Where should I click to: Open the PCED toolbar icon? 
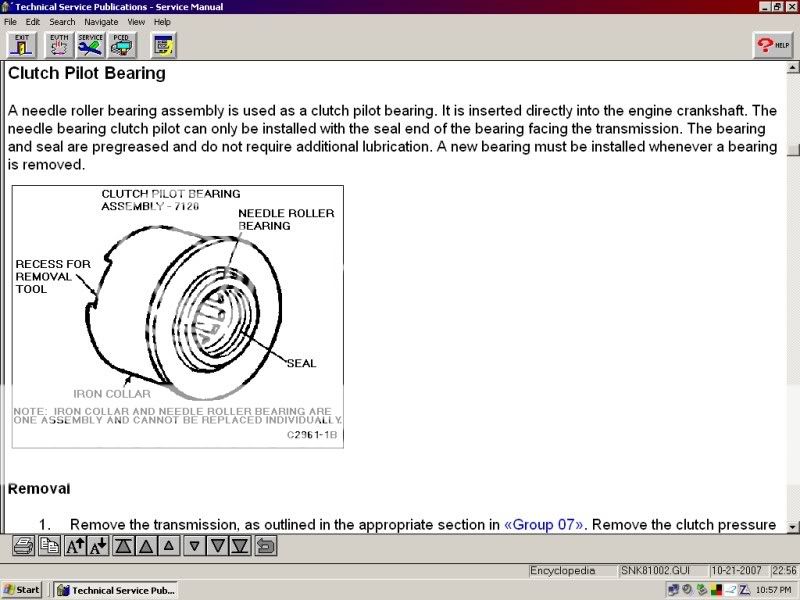point(123,44)
